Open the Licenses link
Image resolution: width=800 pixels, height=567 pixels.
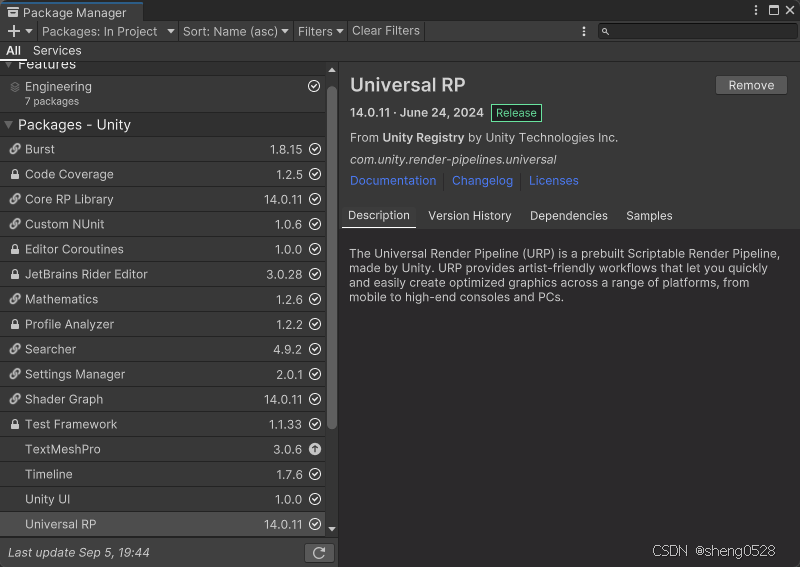[x=554, y=181]
